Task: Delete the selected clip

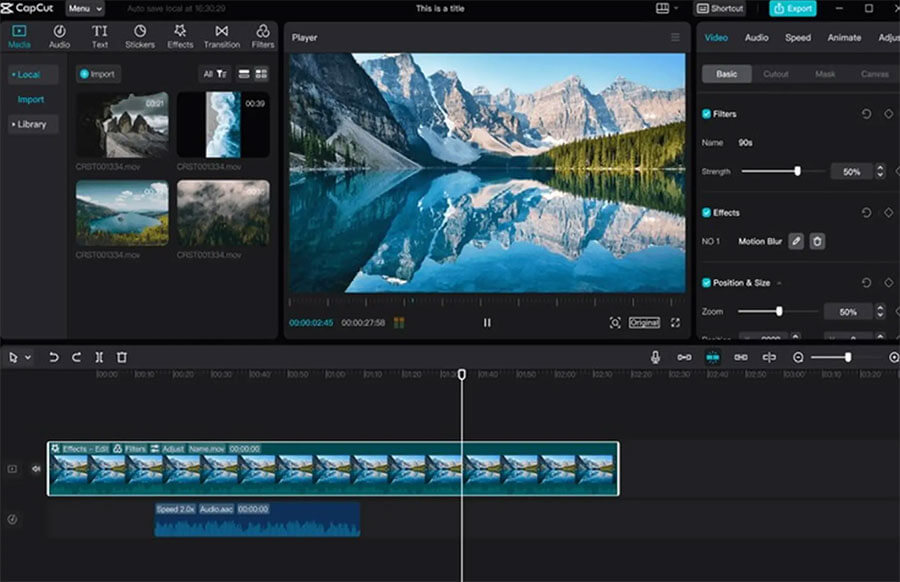Action: (x=122, y=358)
